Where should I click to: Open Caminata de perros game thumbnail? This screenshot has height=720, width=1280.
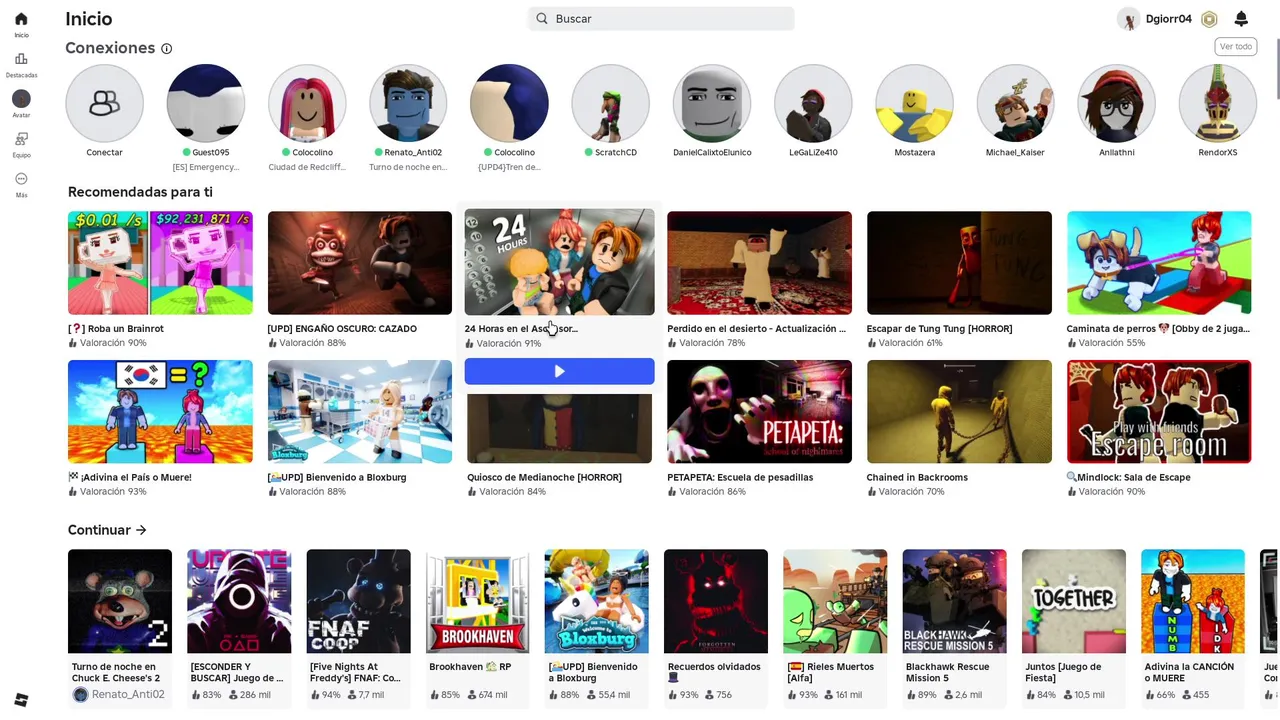pyautogui.click(x=1159, y=263)
